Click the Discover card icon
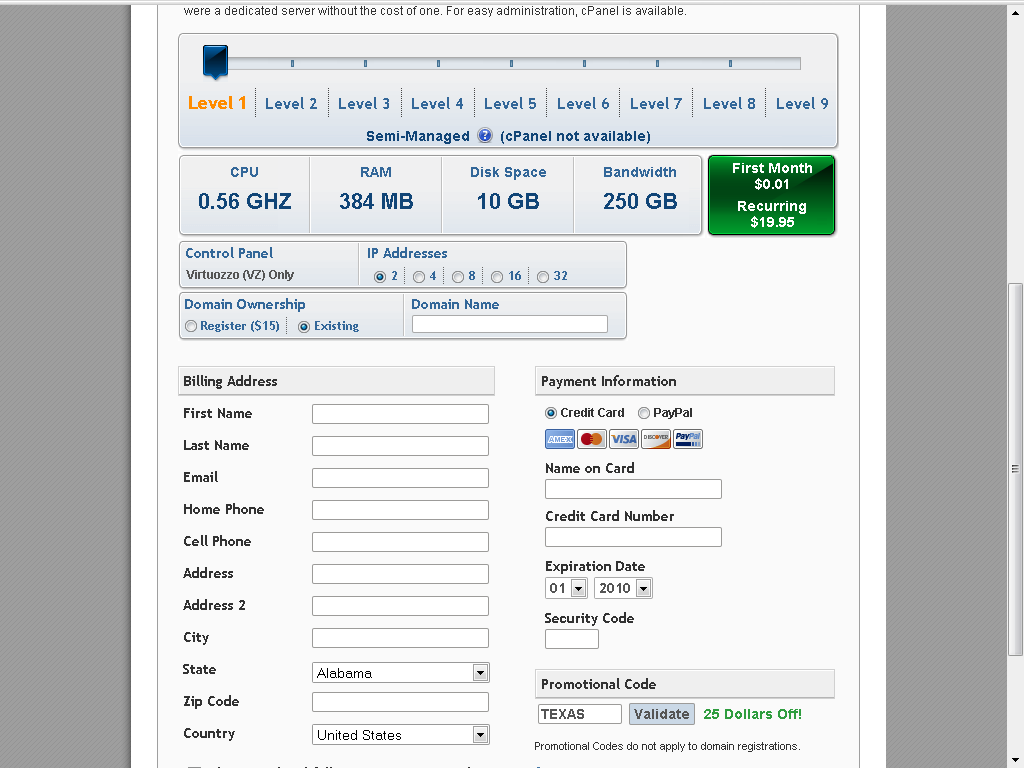 coord(656,439)
